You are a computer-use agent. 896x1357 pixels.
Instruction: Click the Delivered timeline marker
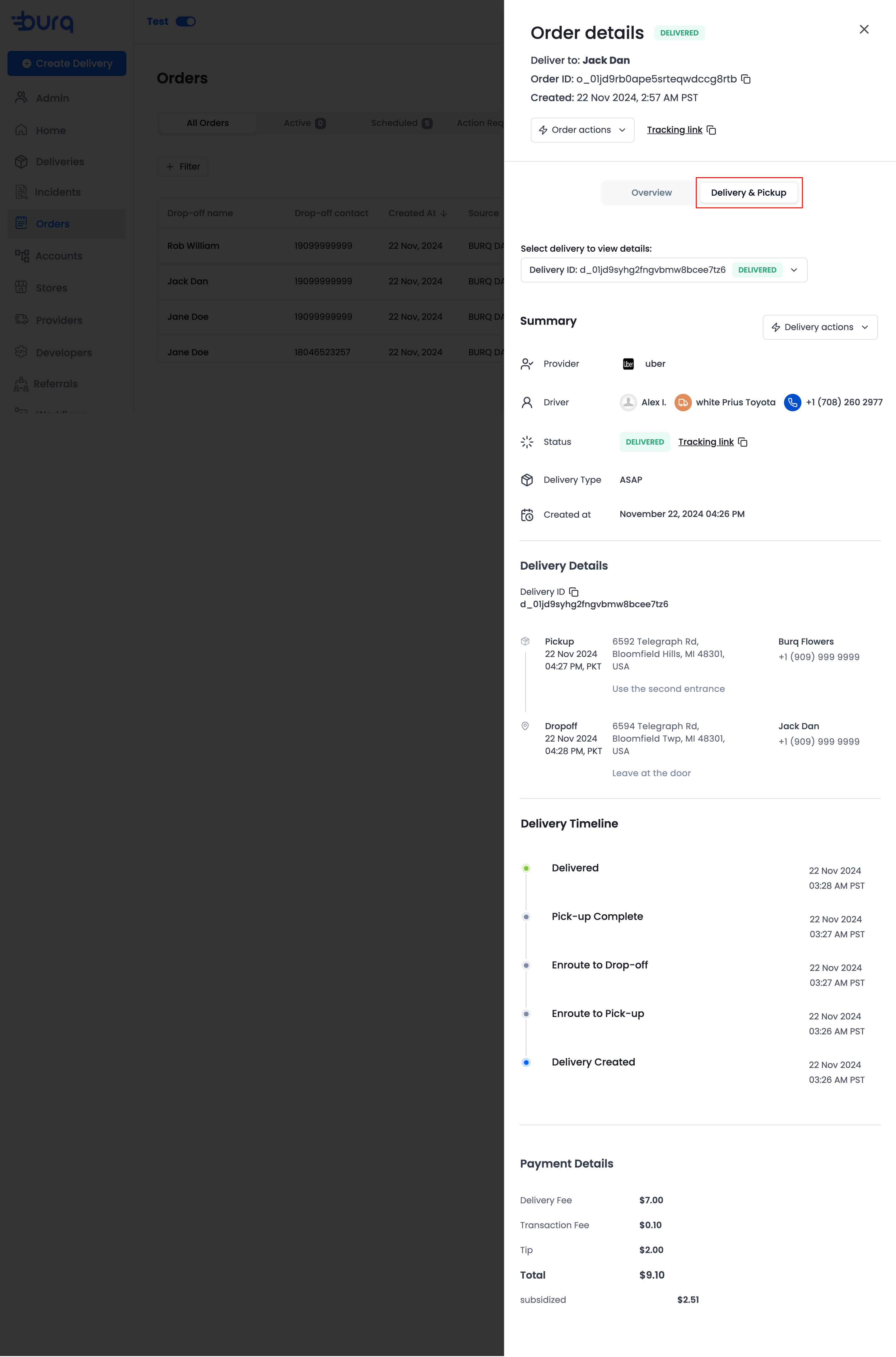pos(526,869)
